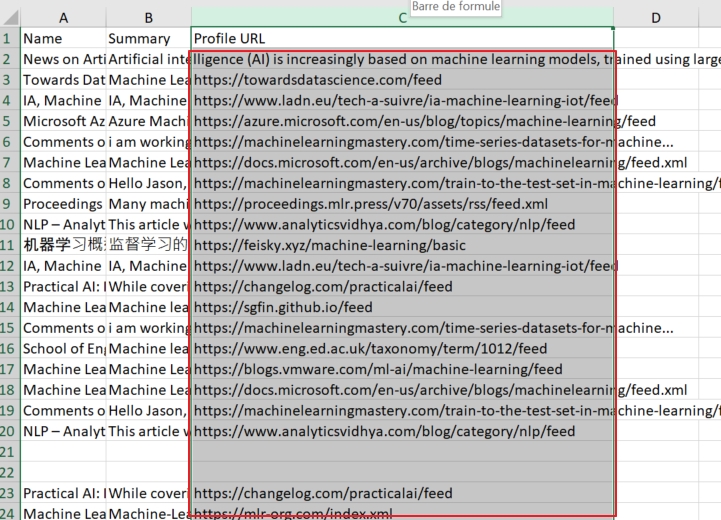Screen dimensions: 721x520
Task: Select column B header
Action: tap(149, 17)
